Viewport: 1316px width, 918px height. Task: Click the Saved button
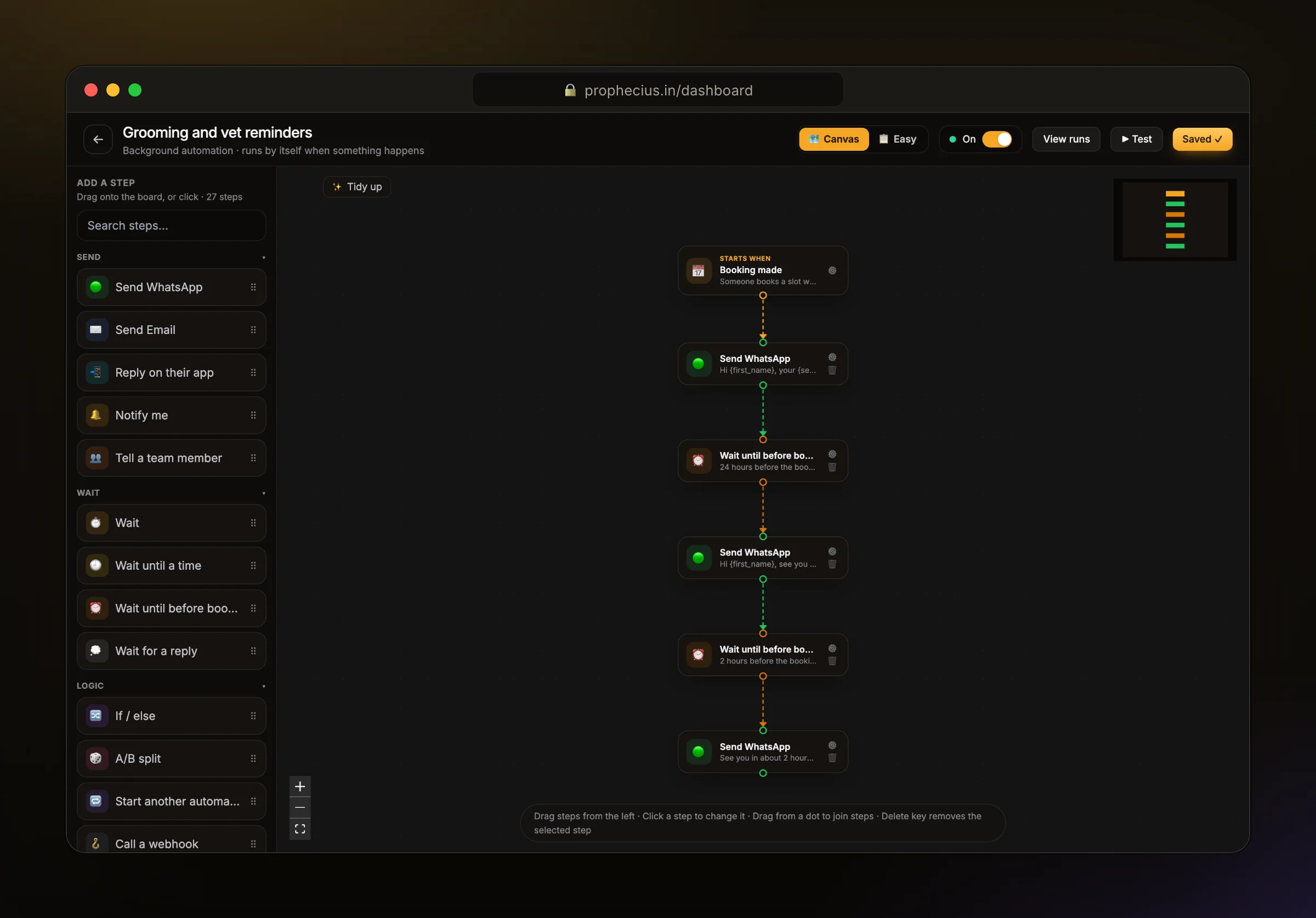1202,139
